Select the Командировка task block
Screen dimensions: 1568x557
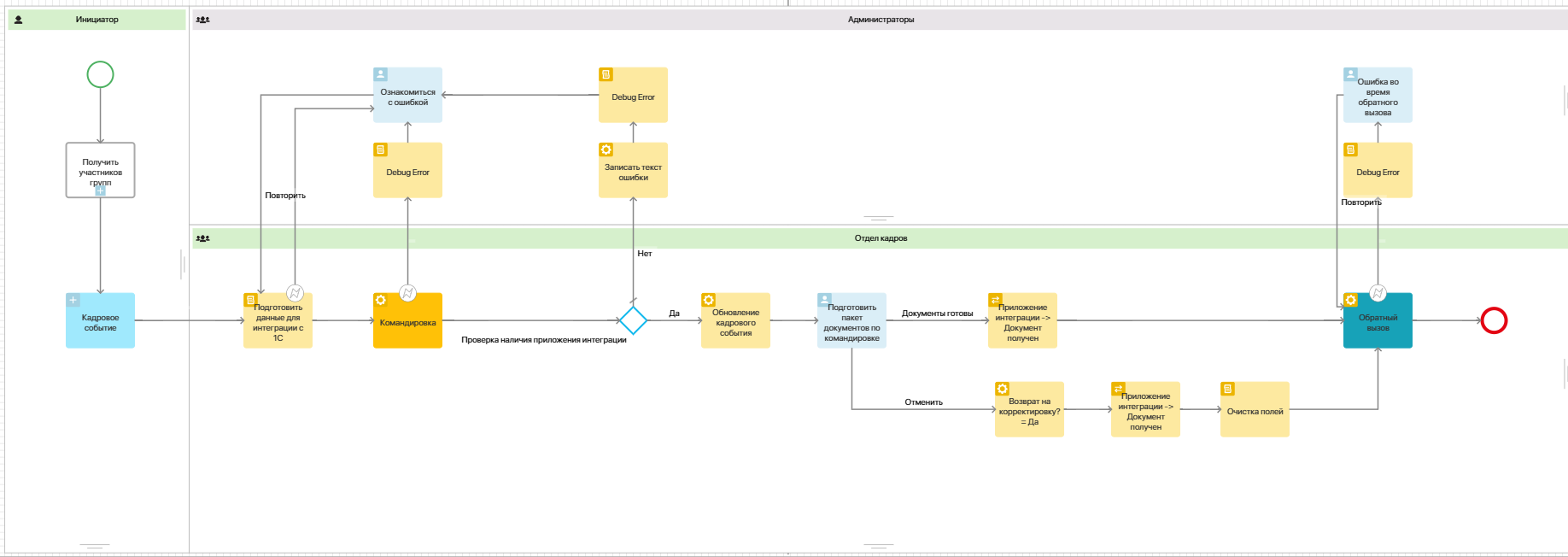(x=407, y=325)
